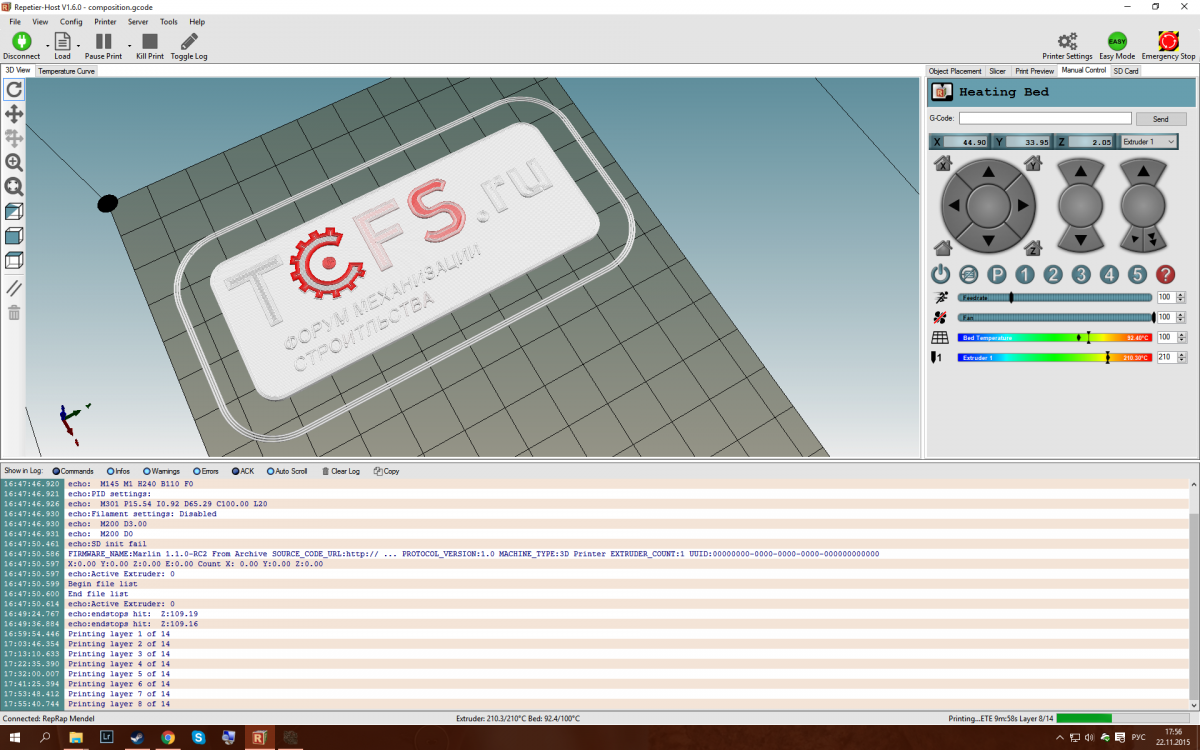Click the Toggle Log pencil icon

(x=189, y=41)
